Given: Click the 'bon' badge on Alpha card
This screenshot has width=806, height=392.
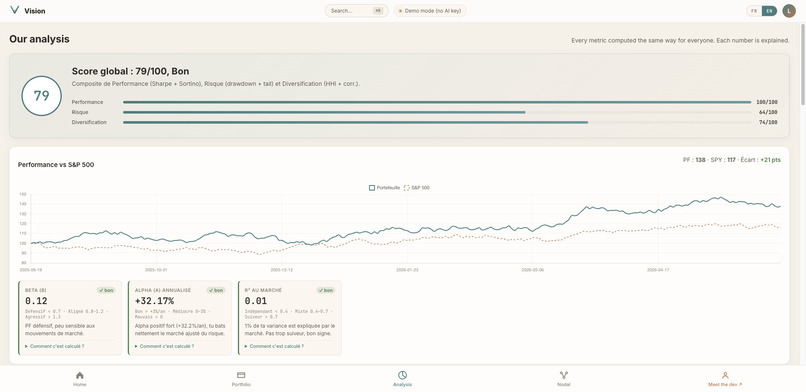Looking at the screenshot, I should coord(216,290).
